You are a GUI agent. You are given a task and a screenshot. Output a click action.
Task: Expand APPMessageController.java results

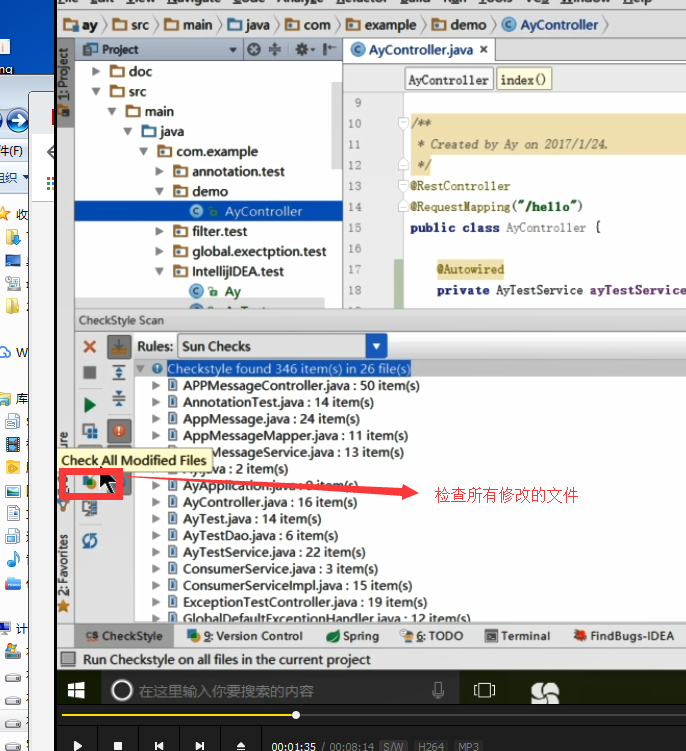click(x=156, y=386)
